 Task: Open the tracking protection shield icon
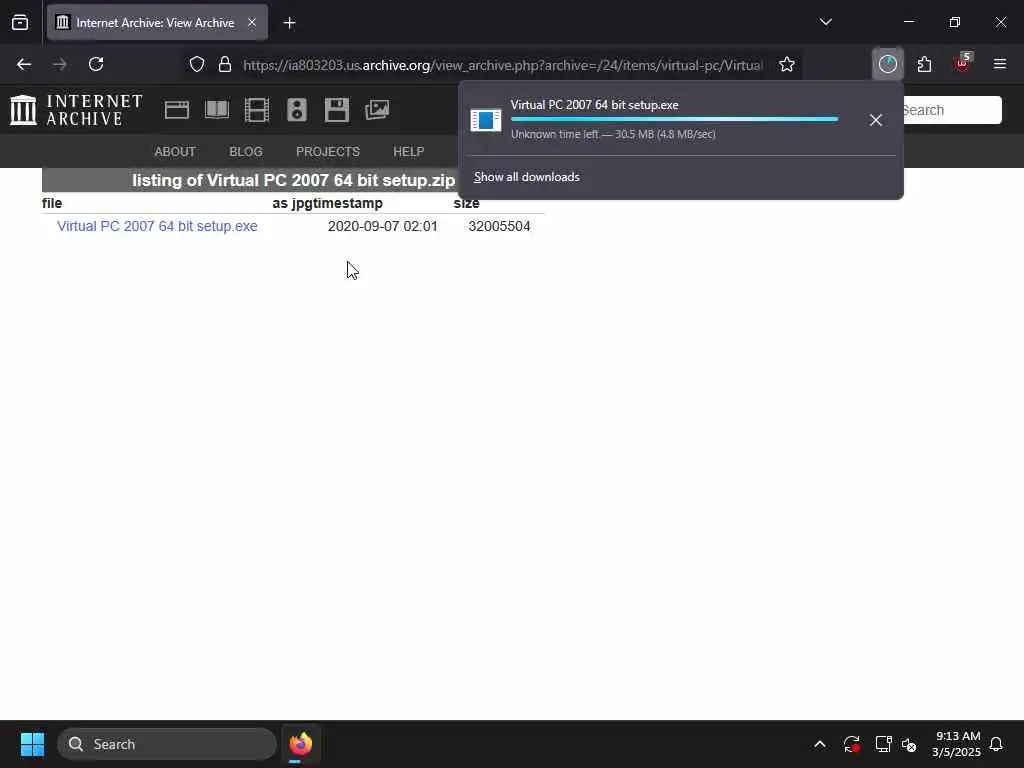[197, 64]
